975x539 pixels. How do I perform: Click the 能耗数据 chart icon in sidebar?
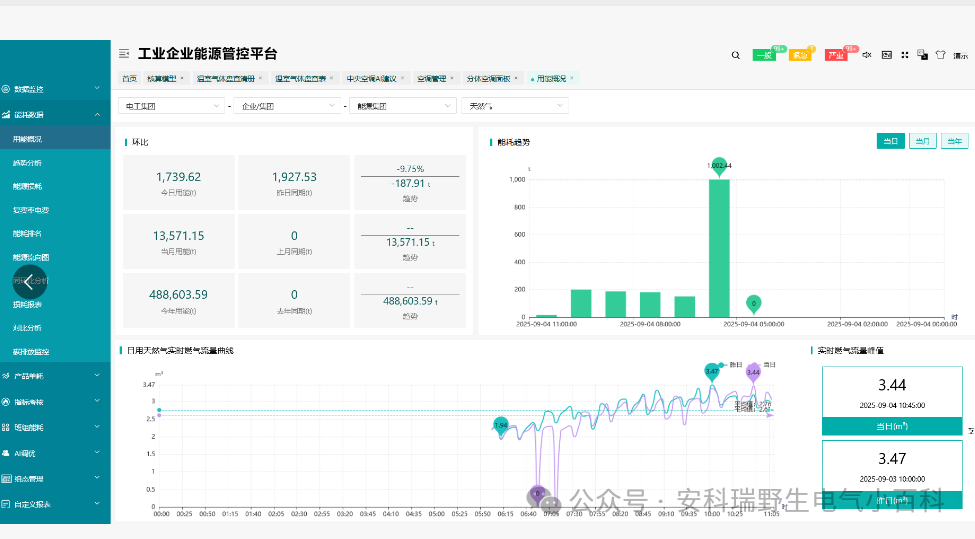pos(6,114)
